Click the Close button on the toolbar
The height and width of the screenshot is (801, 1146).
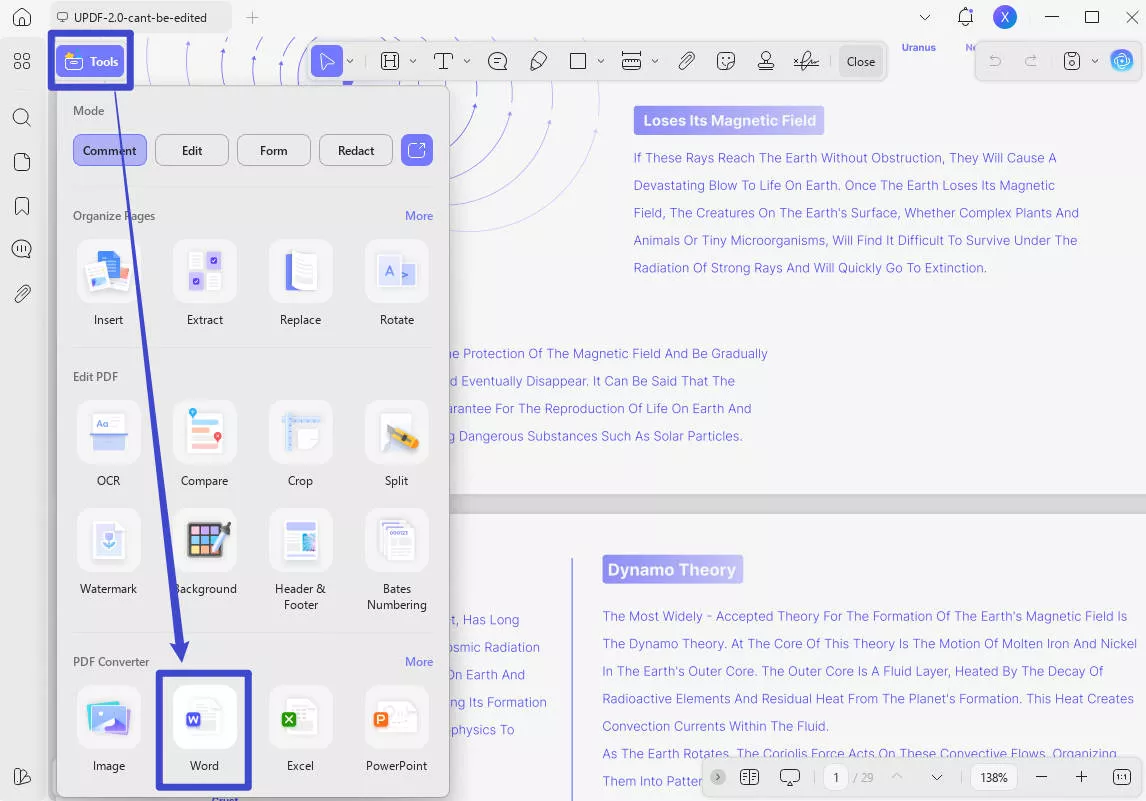pos(860,61)
